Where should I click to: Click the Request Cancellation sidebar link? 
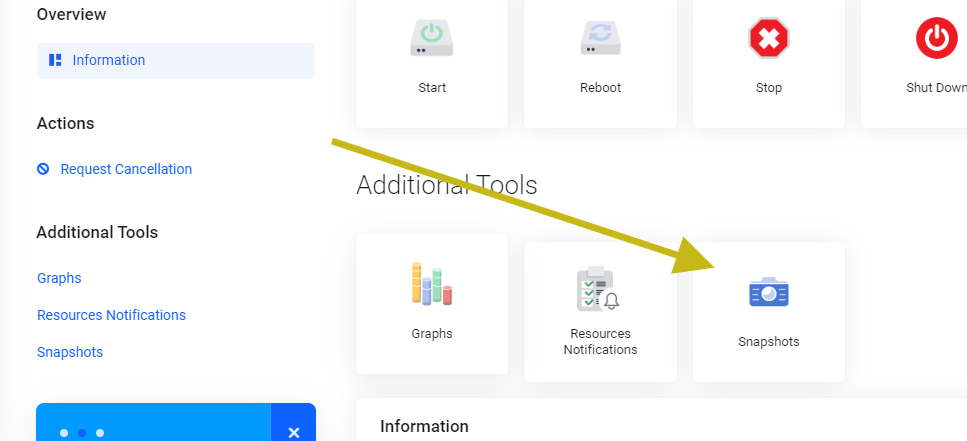tap(126, 169)
